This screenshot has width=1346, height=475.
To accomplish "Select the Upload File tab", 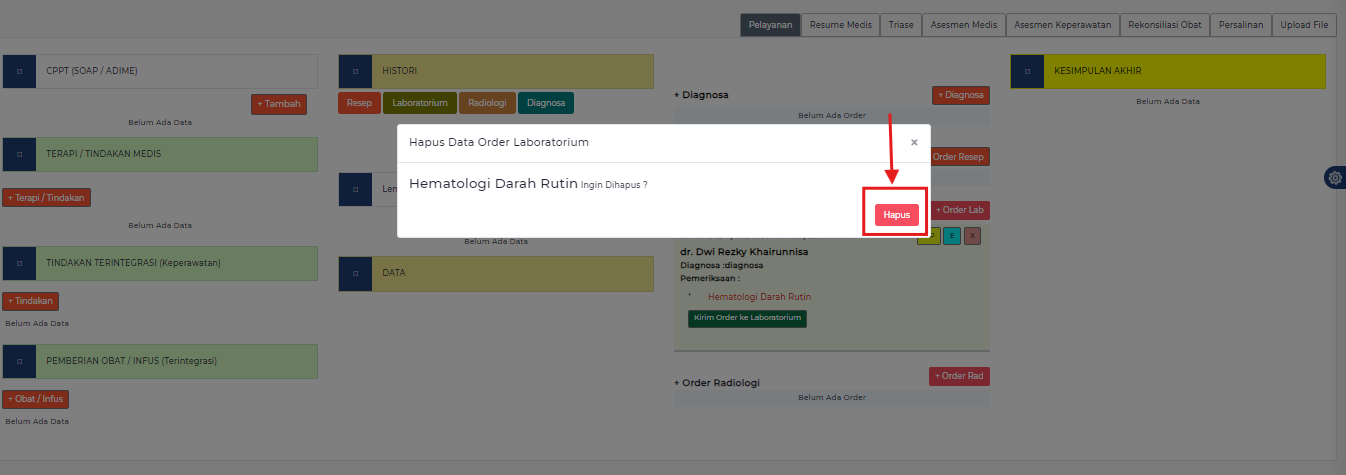I will [1304, 25].
